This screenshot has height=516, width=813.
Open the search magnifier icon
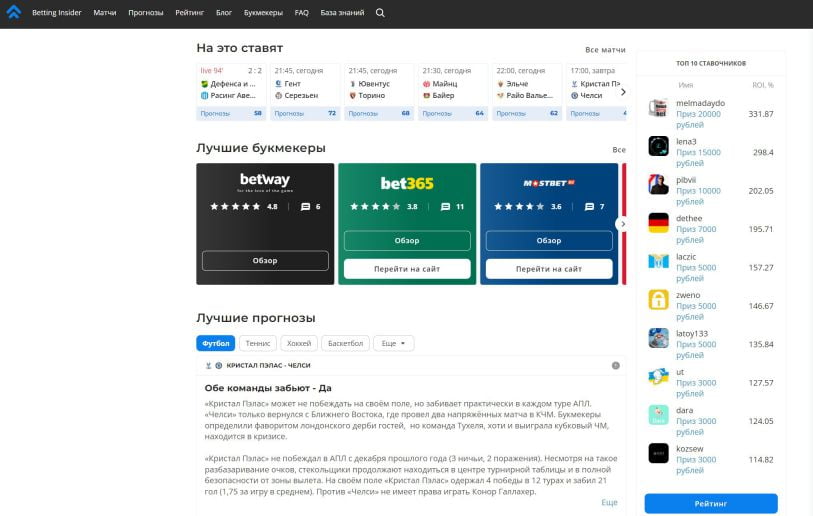(380, 12)
